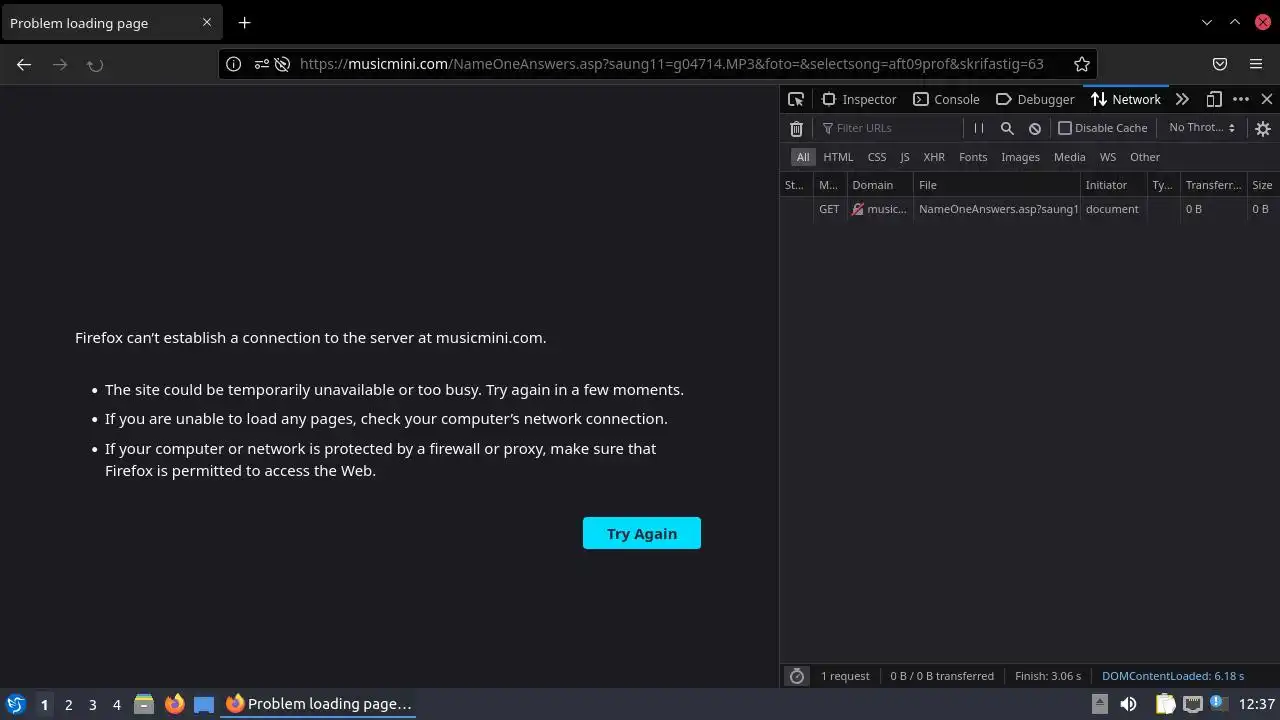Activate the element picker tool
The image size is (1280, 720).
796,99
